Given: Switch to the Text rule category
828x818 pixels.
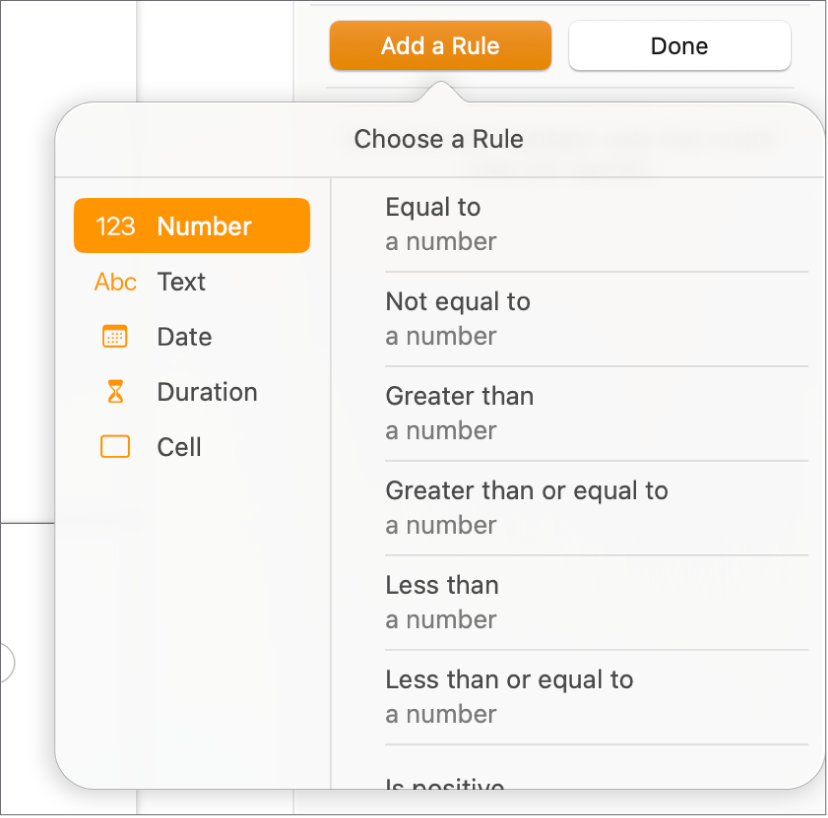Looking at the screenshot, I should [182, 282].
